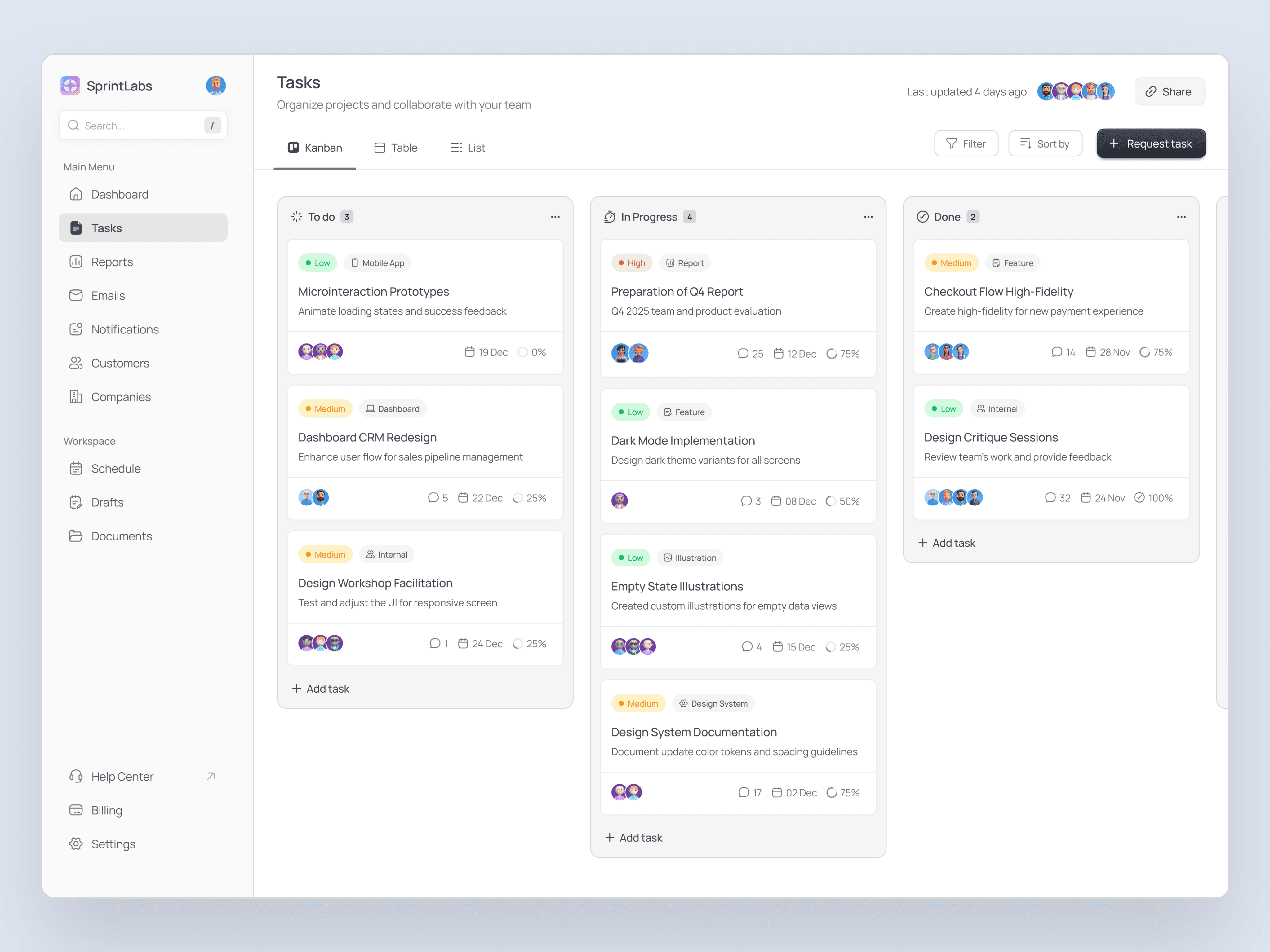
Task: Click the Share button
Action: point(1169,92)
